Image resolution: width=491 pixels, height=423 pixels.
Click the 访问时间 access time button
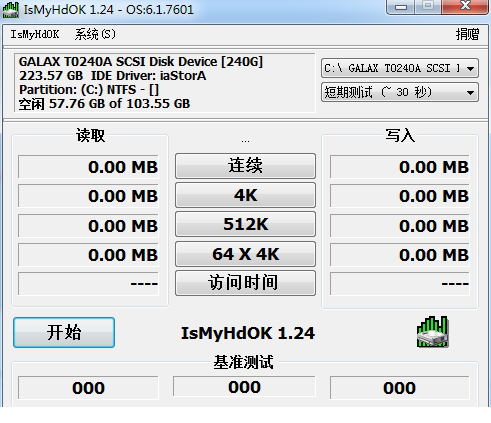pos(245,283)
